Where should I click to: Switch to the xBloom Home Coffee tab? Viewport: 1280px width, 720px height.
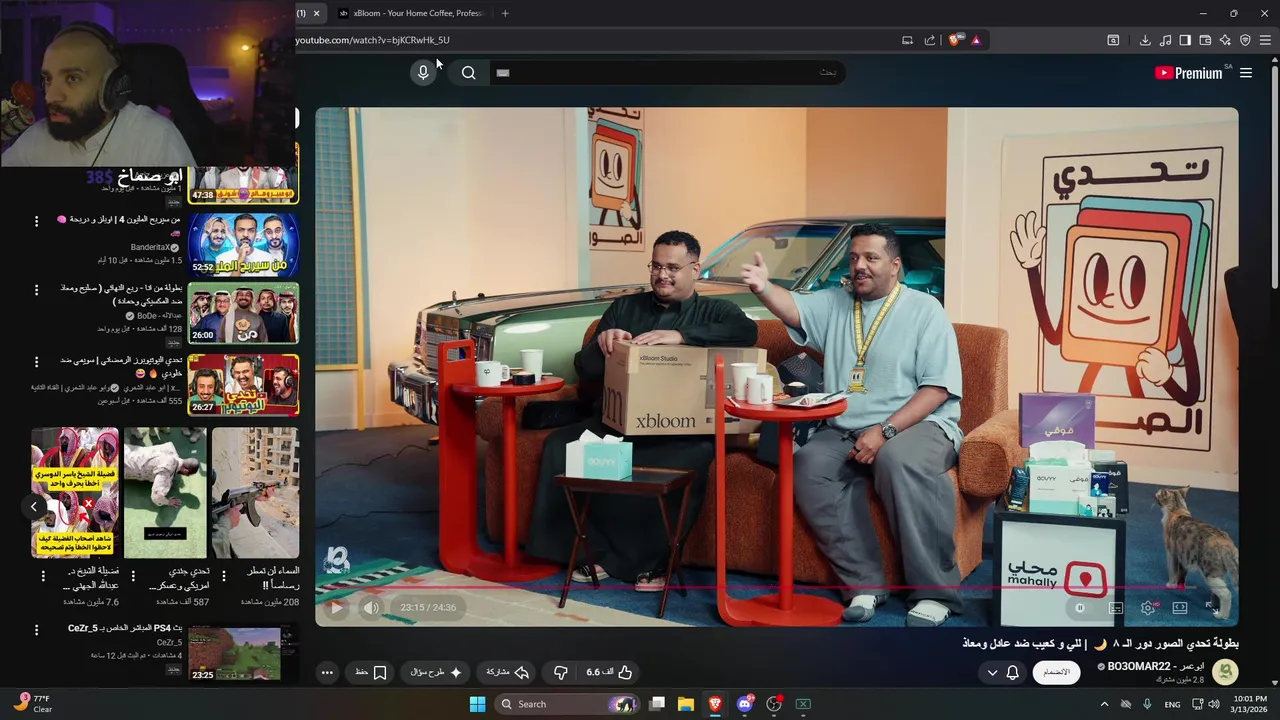pyautogui.click(x=411, y=13)
